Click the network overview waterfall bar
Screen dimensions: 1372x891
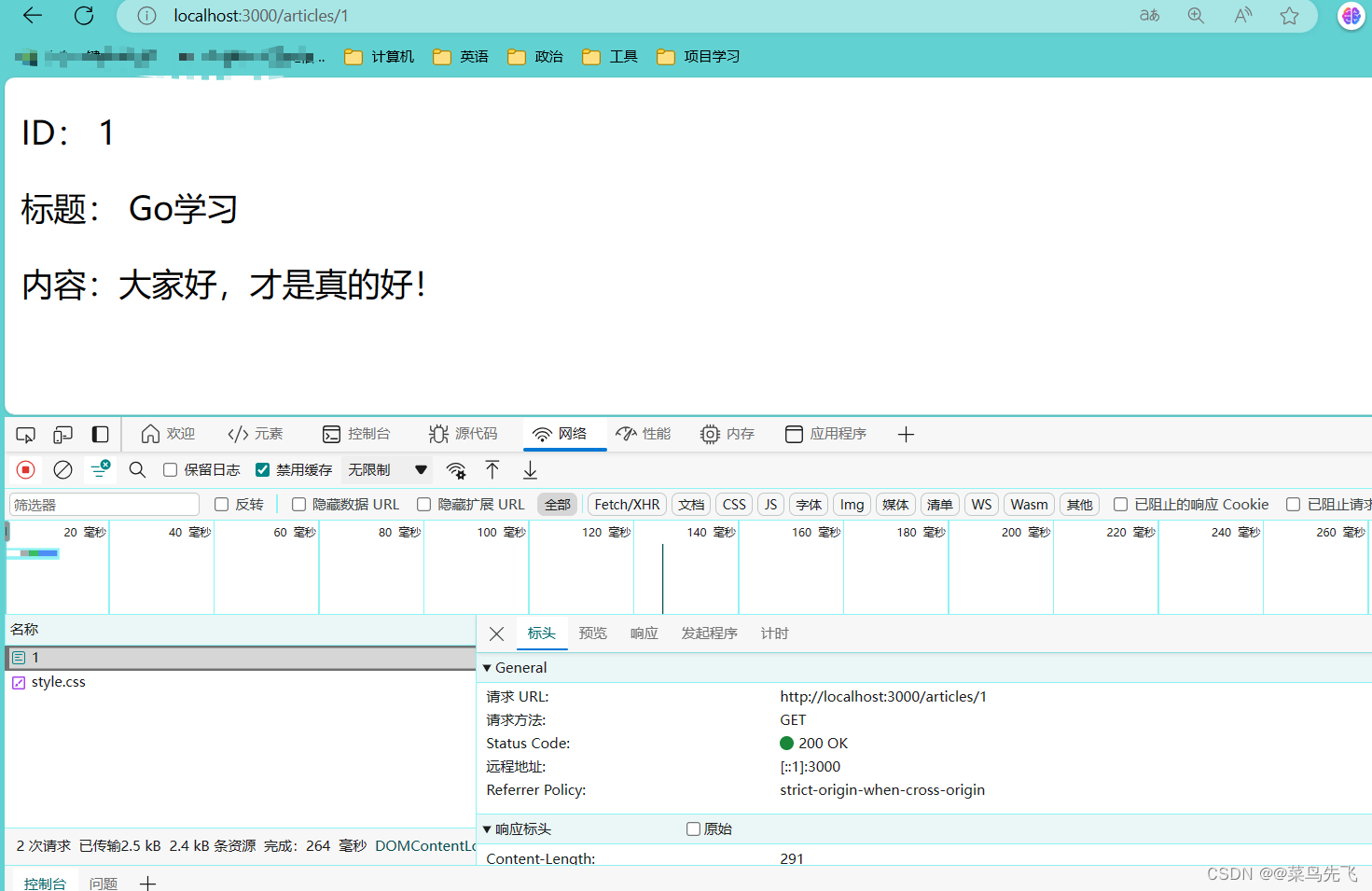[34, 554]
